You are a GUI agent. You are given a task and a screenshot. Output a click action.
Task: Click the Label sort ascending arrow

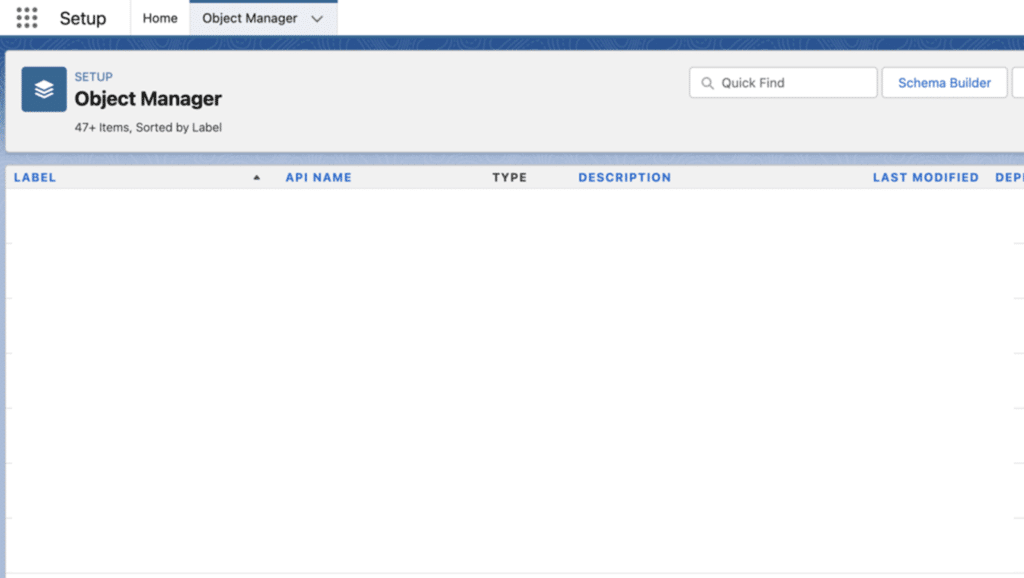click(x=257, y=177)
